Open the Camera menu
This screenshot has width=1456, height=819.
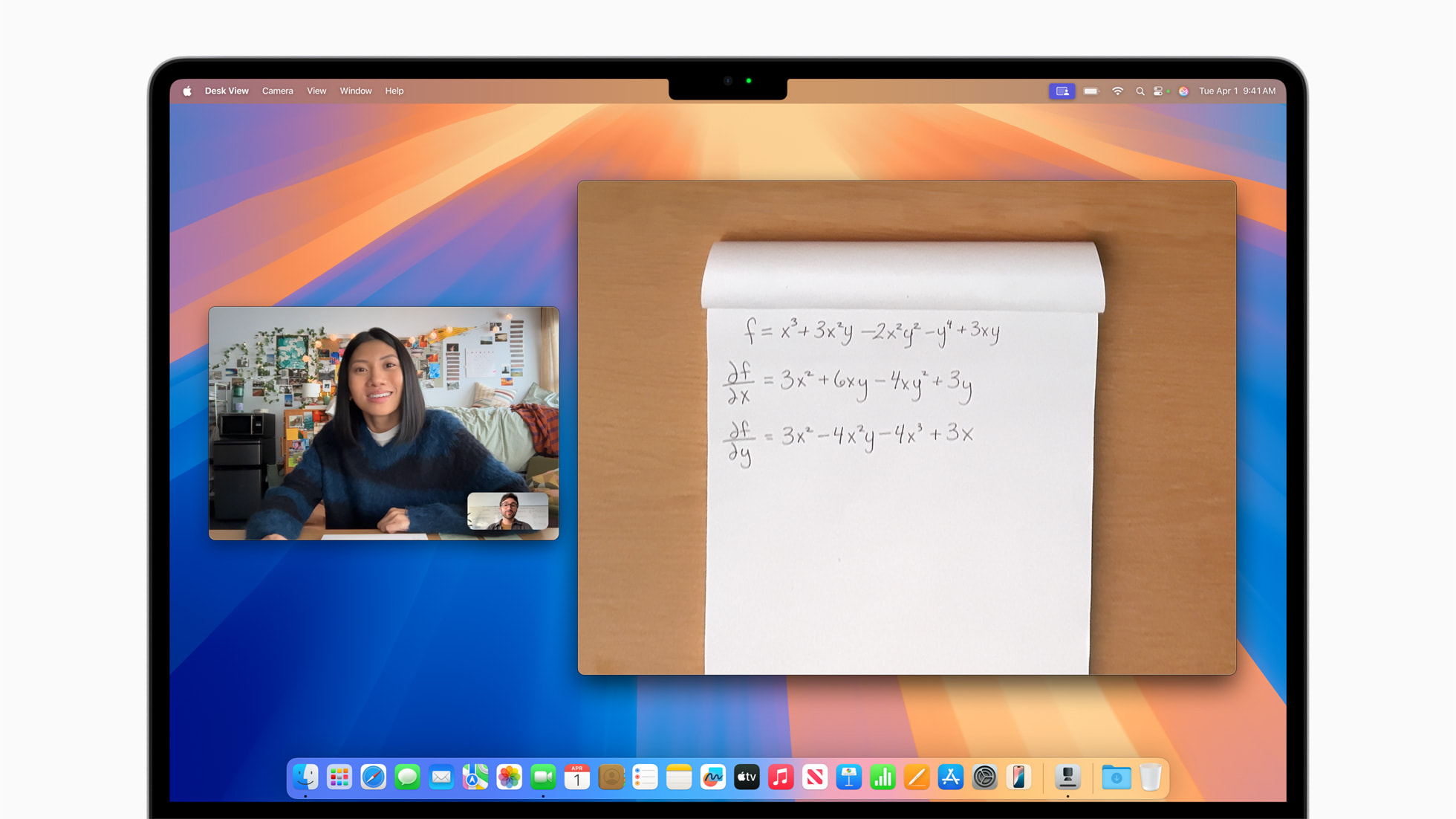(x=277, y=91)
